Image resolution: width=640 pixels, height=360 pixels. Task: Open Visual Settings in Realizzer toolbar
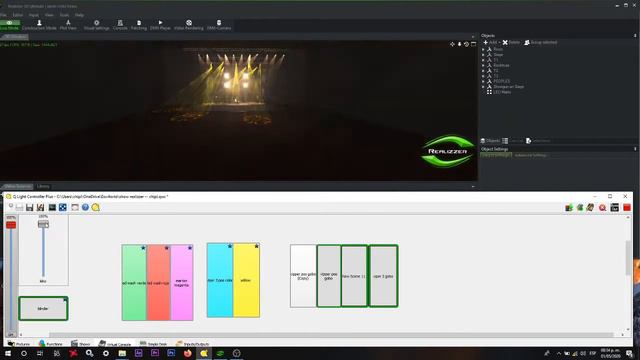(x=96, y=25)
